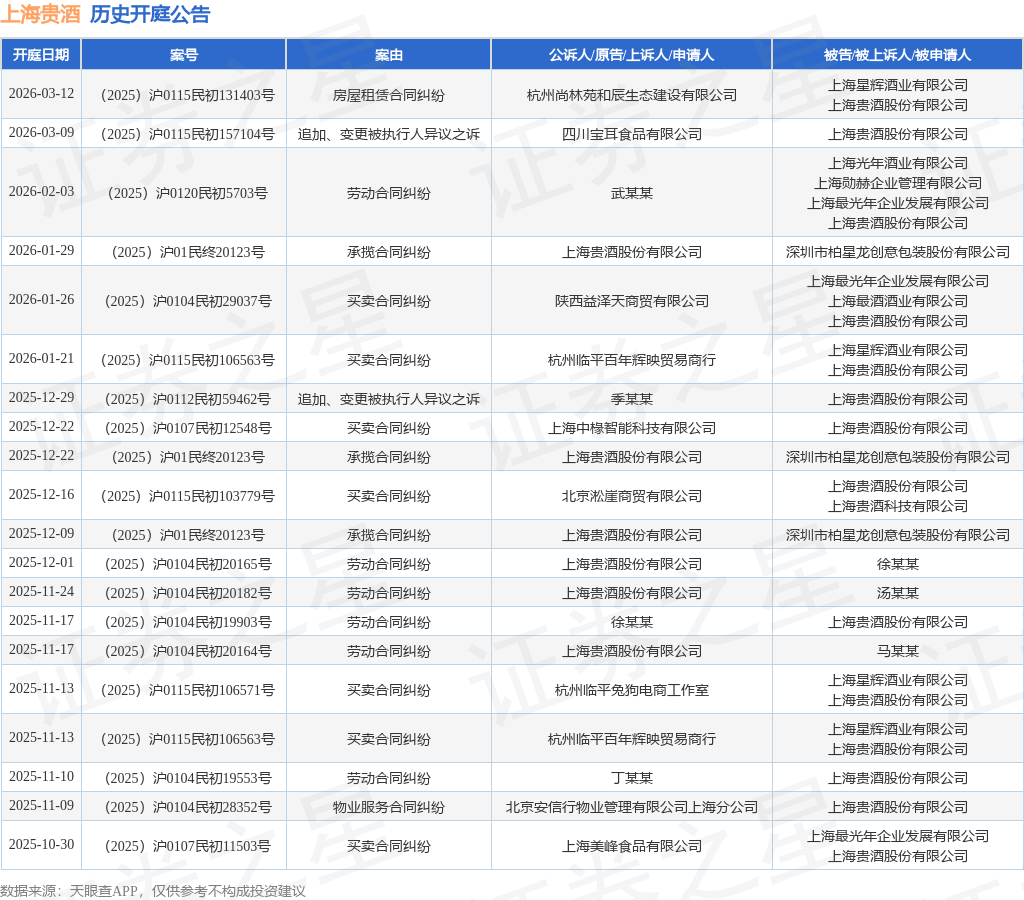
Task: Select date cell 2025-12-29
Action: click(x=41, y=398)
